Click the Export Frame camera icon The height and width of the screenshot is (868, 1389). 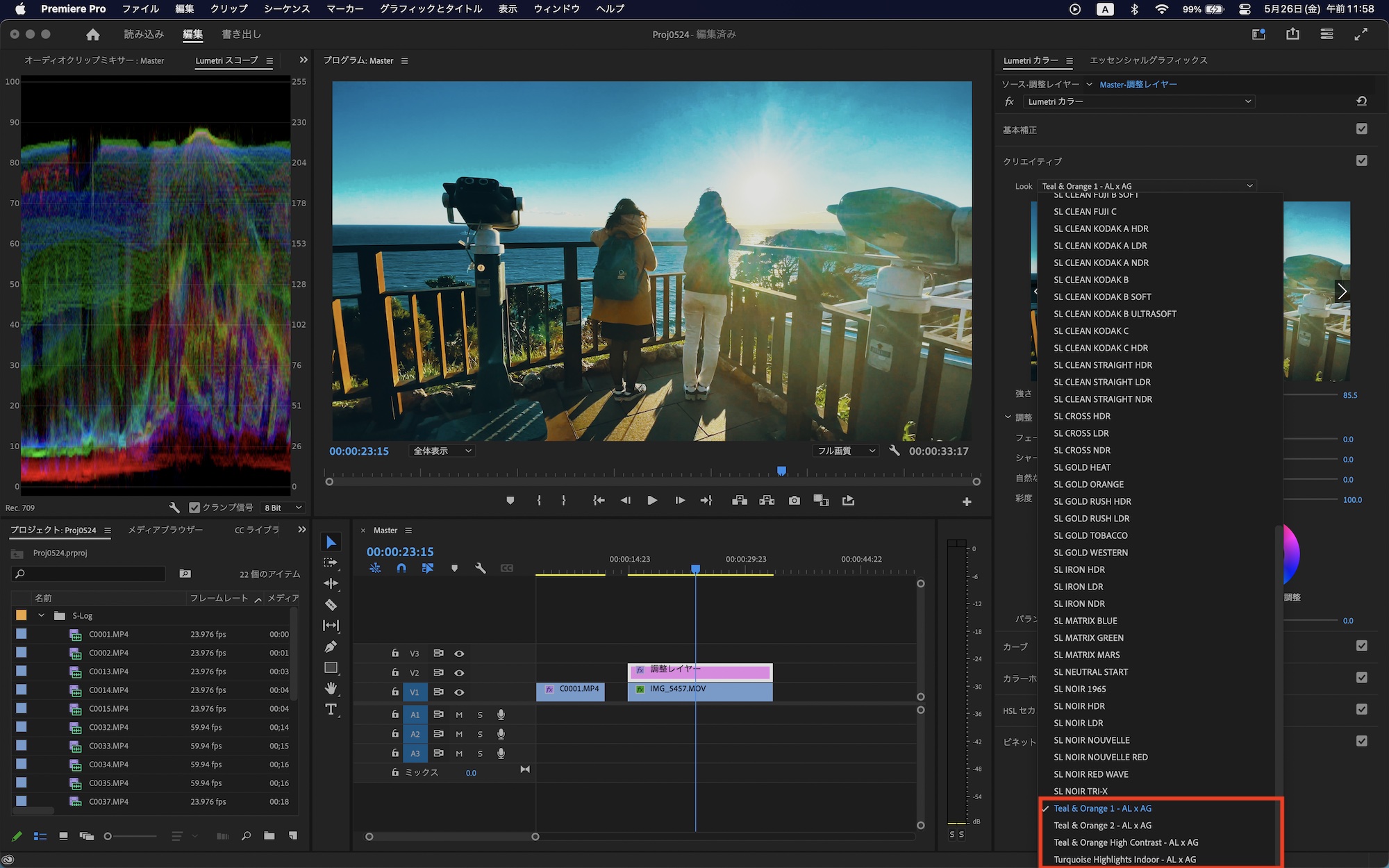click(794, 501)
